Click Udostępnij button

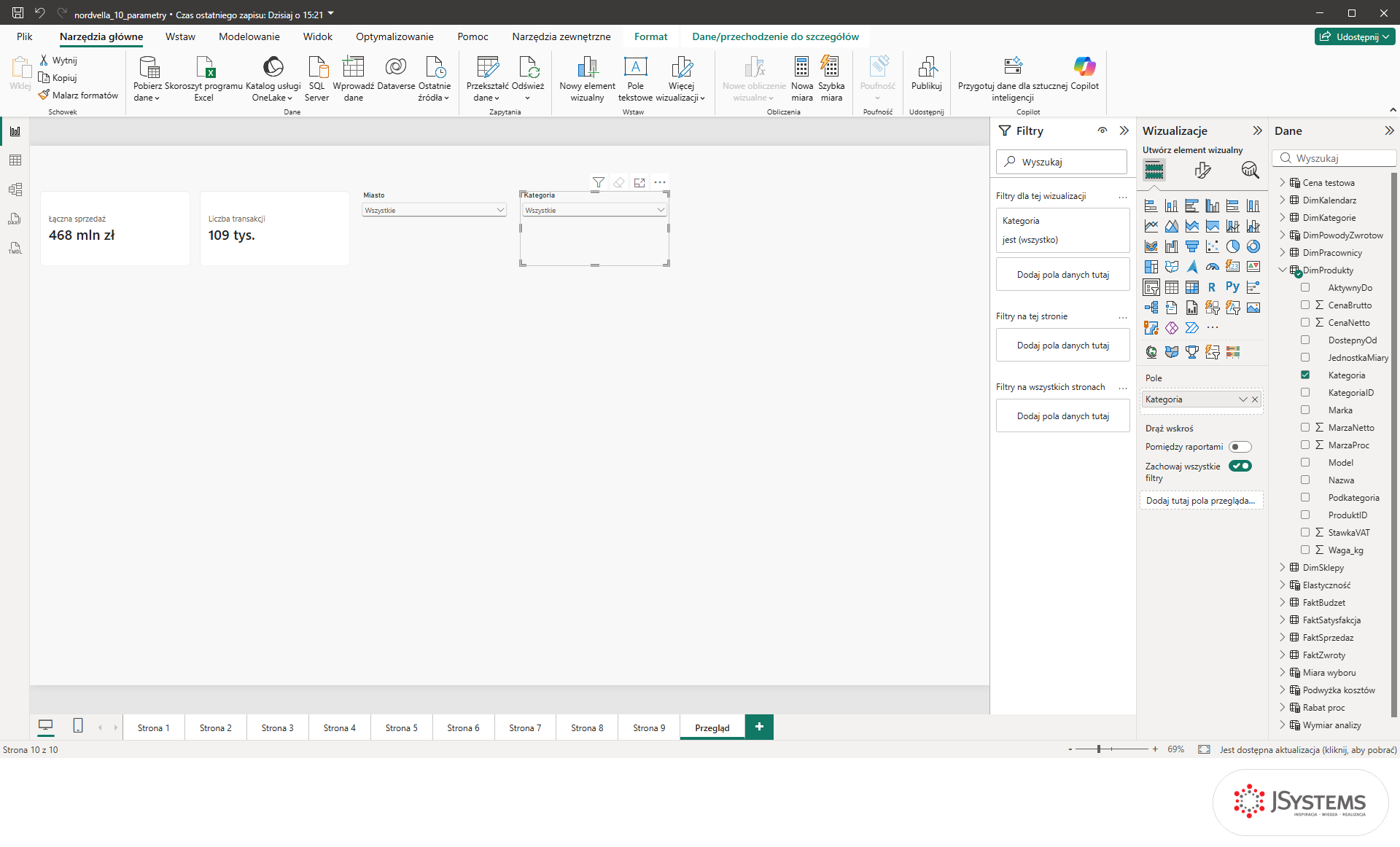(1355, 36)
